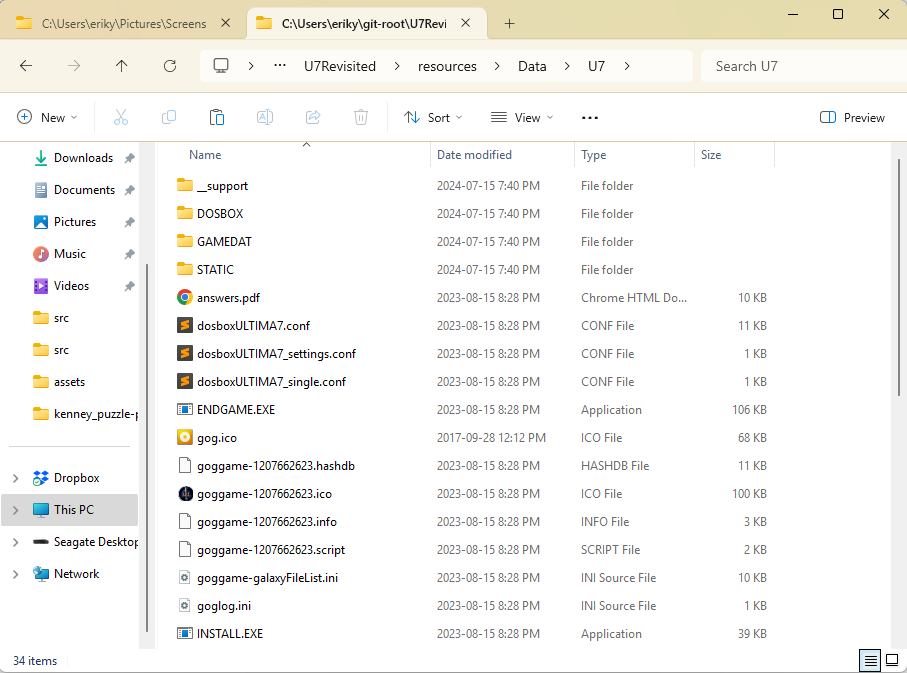Click the Copy icon in toolbar
907x673 pixels.
coord(168,117)
